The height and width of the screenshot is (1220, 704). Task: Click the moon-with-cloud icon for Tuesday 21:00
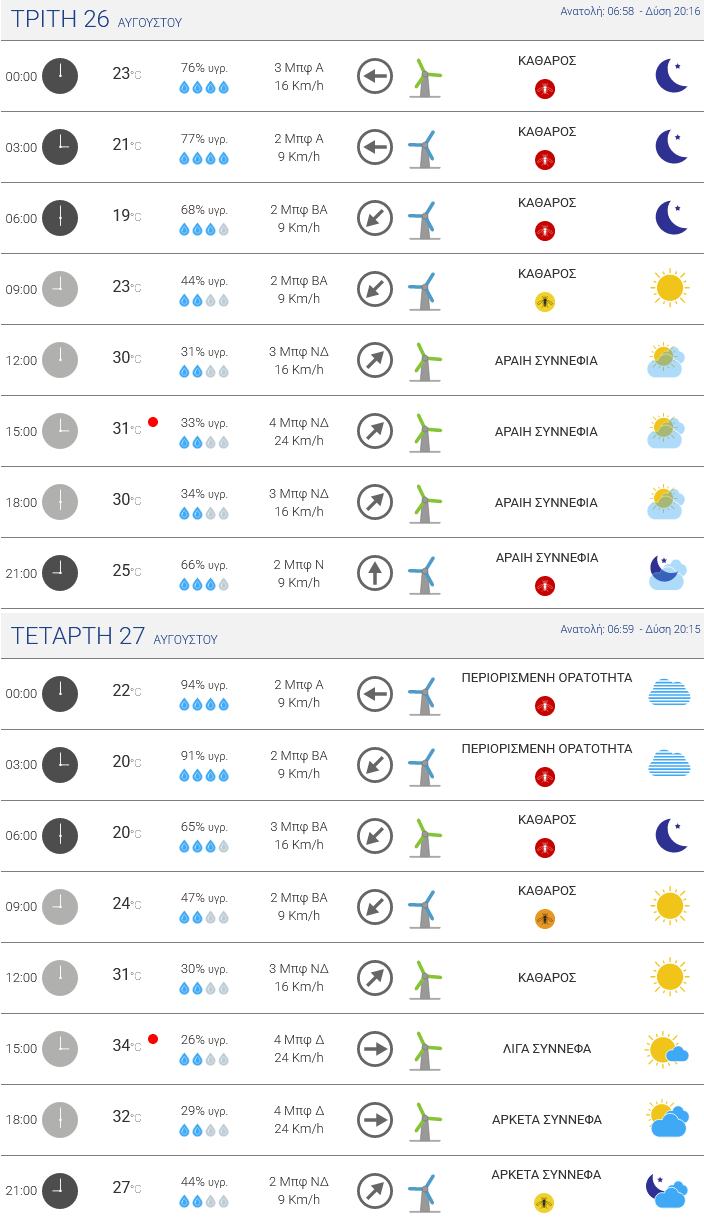(x=667, y=573)
